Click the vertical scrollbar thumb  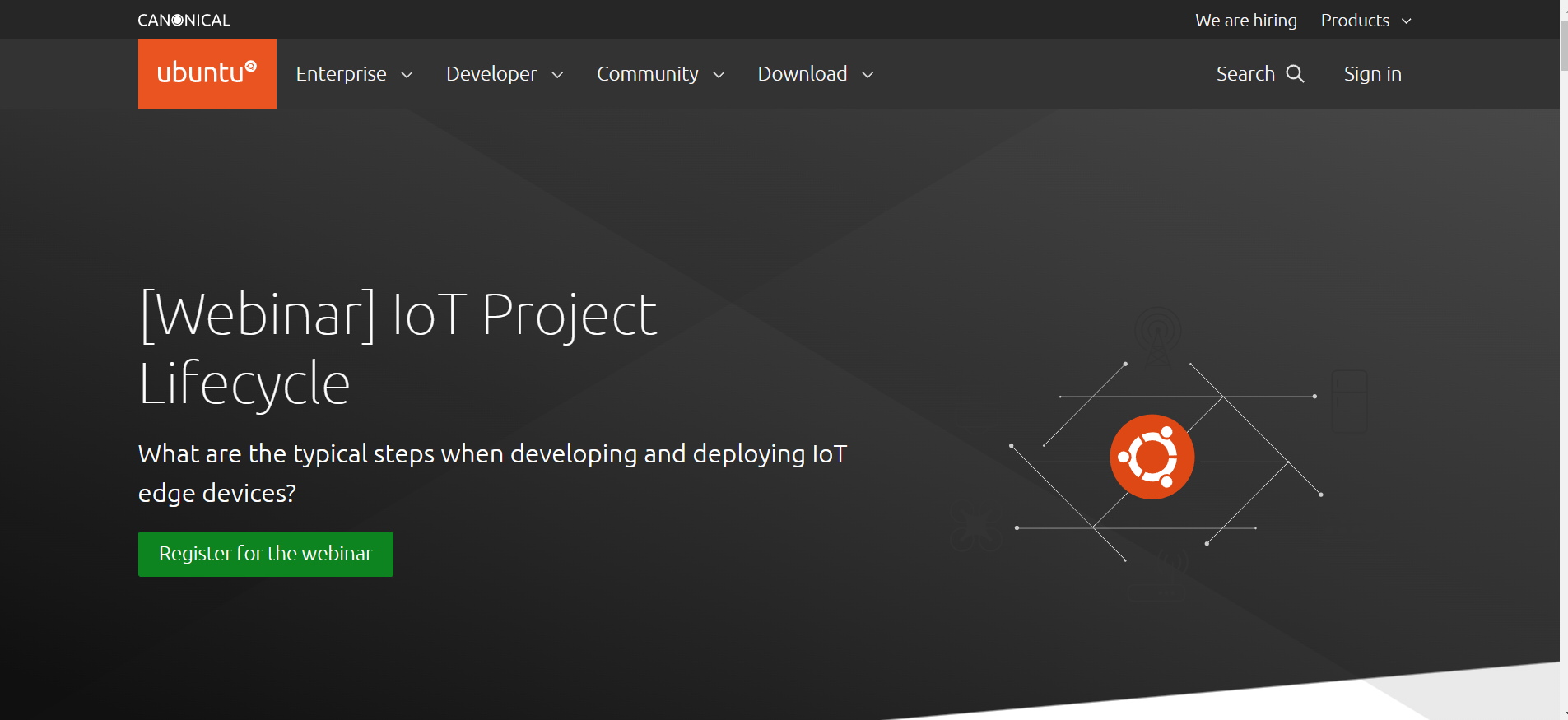tap(1564, 45)
